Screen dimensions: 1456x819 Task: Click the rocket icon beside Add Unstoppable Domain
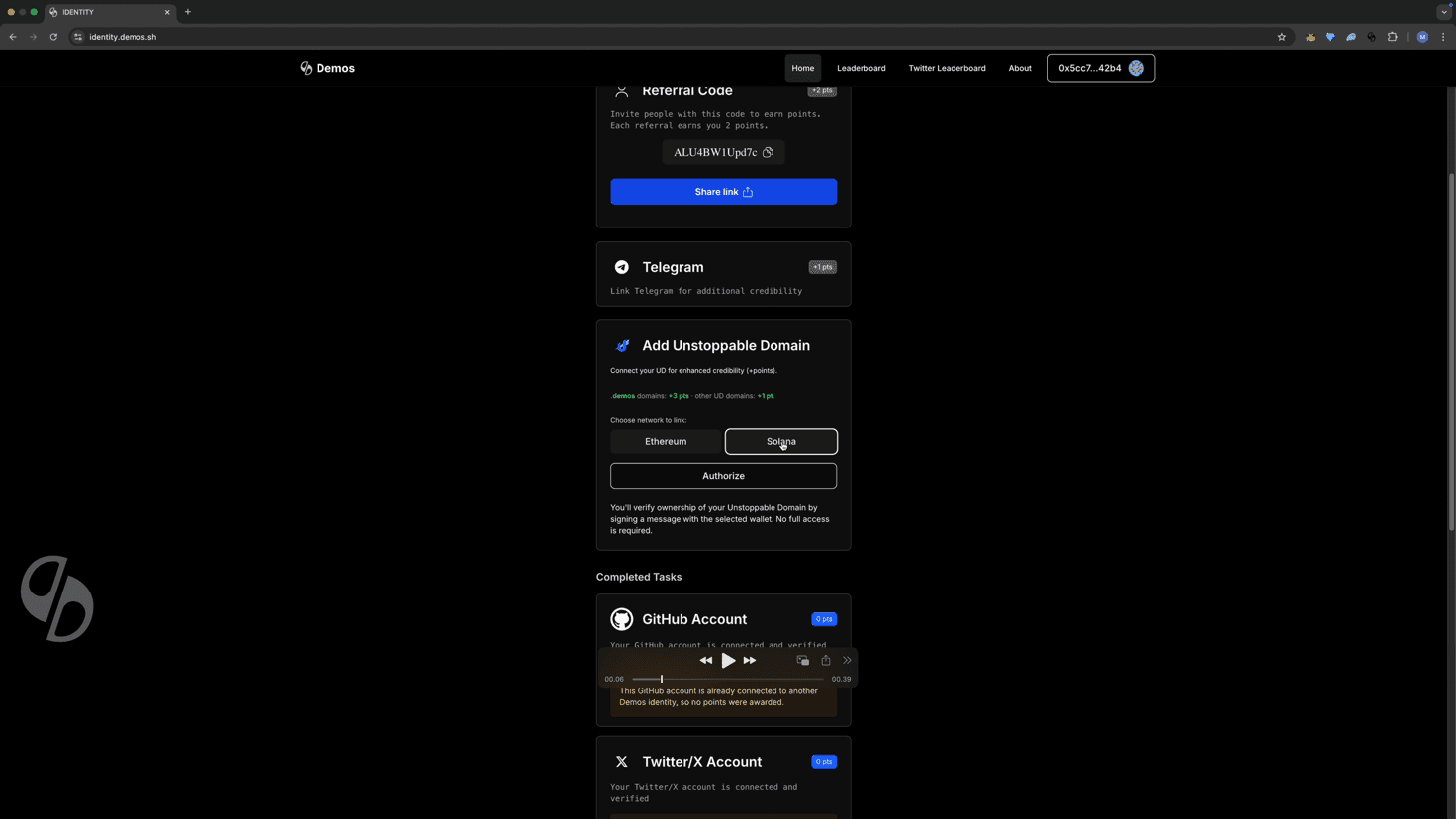(x=622, y=345)
